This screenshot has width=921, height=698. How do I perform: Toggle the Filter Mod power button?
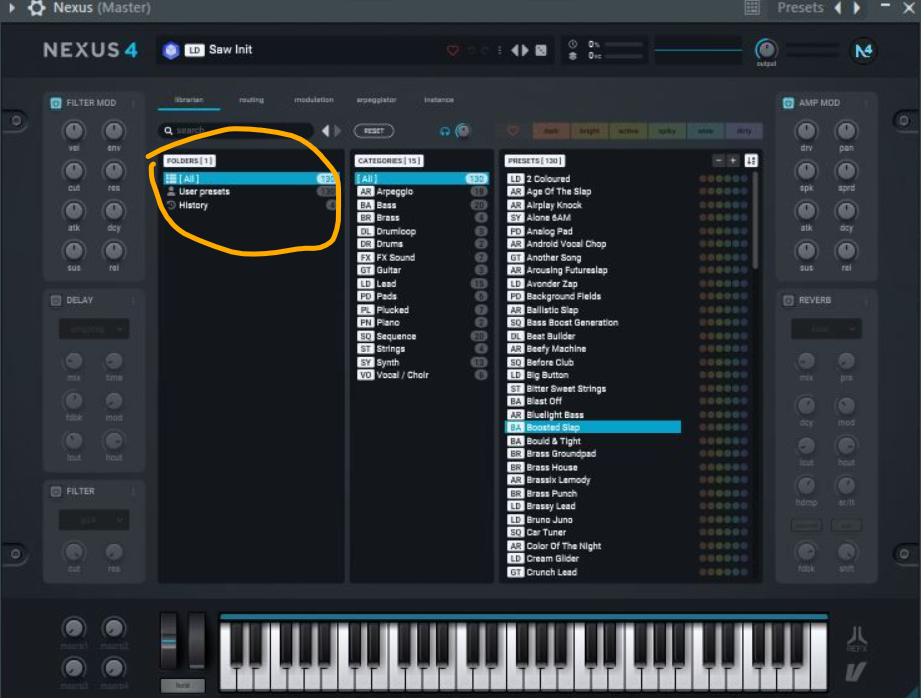point(56,103)
